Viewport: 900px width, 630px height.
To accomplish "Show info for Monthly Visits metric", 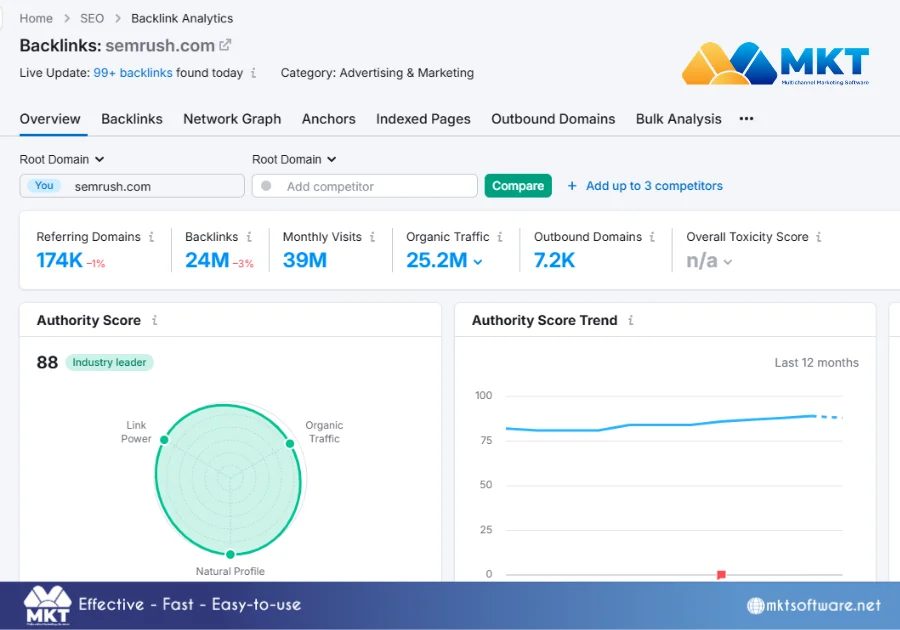I will click(373, 236).
